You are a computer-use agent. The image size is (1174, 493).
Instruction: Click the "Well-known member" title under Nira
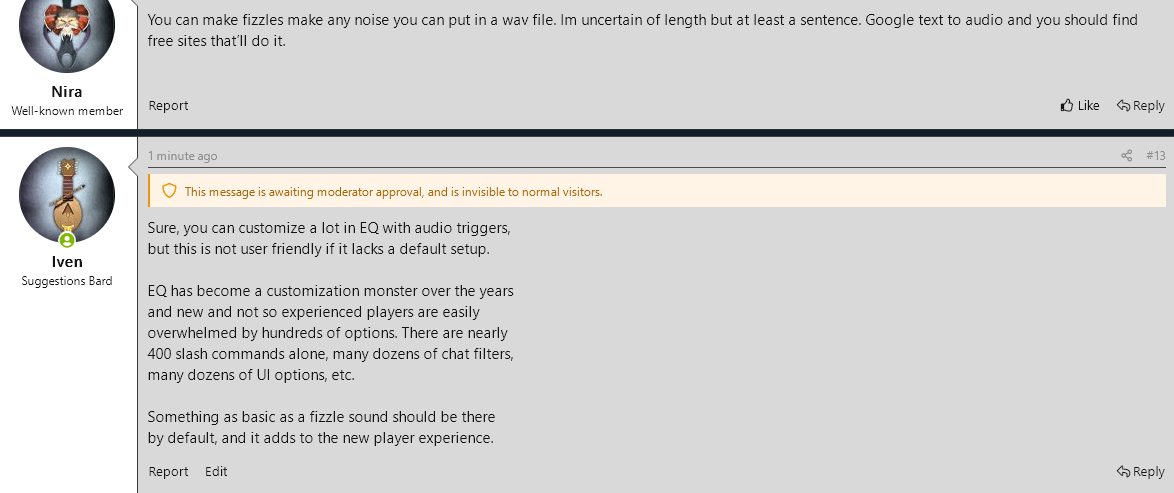tap(67, 111)
